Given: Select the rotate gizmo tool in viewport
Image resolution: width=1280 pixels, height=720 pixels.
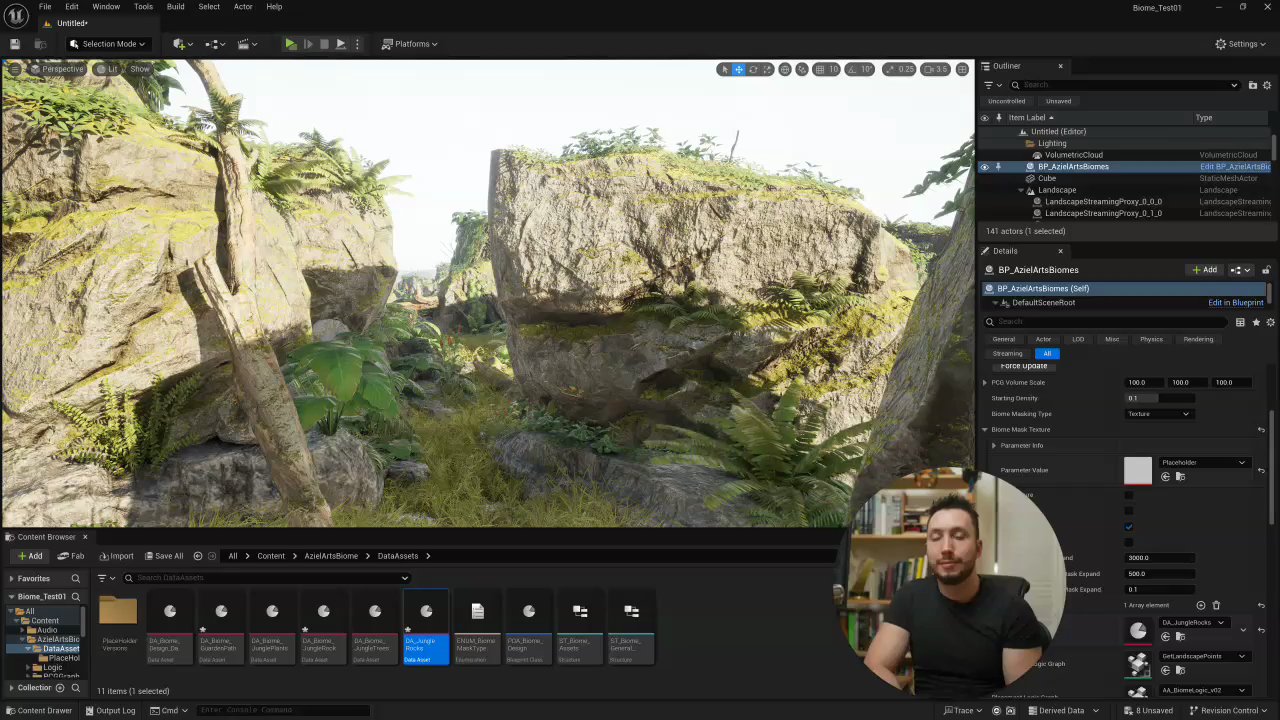Looking at the screenshot, I should 753,69.
